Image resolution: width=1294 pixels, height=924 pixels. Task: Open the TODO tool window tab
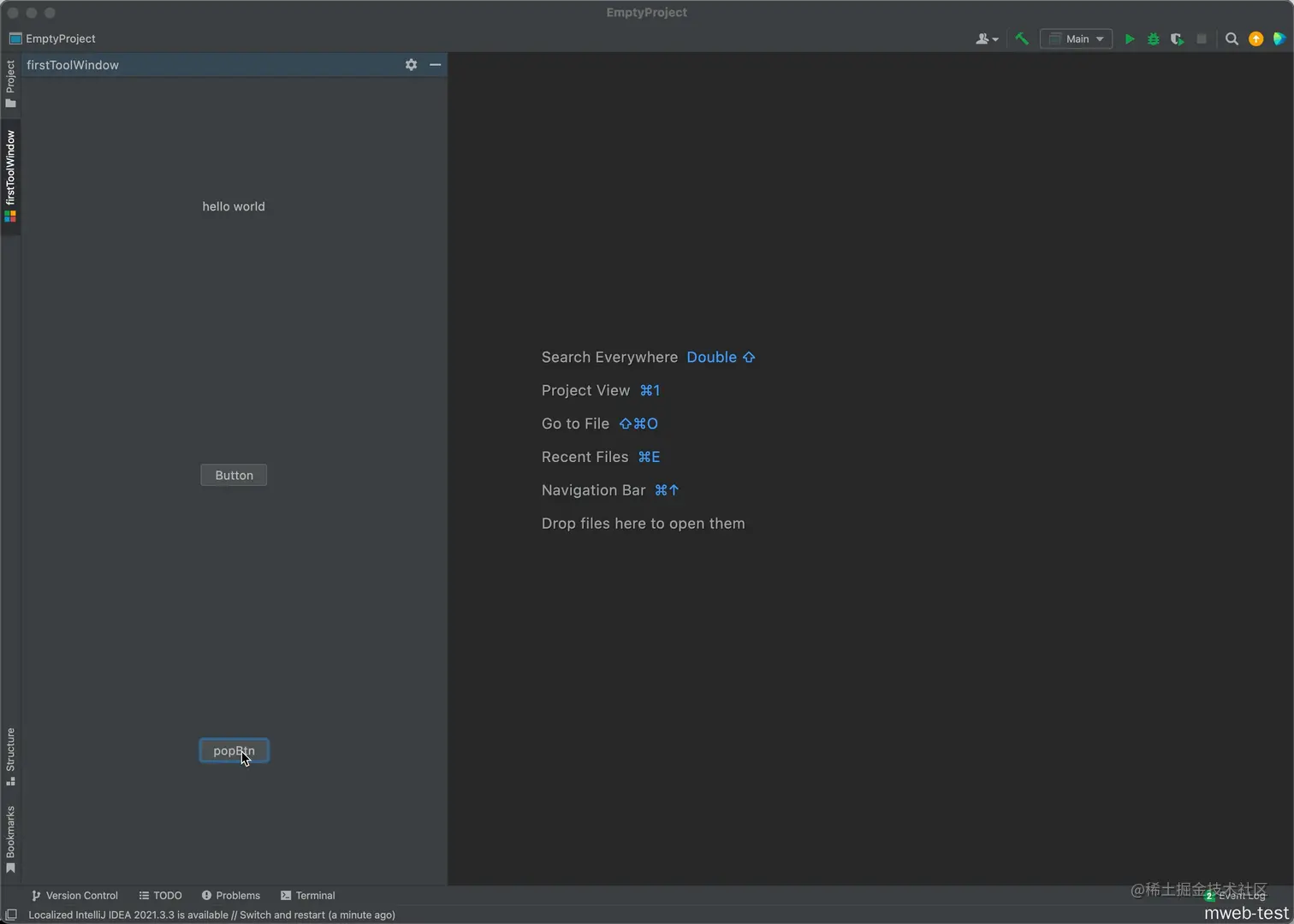160,896
